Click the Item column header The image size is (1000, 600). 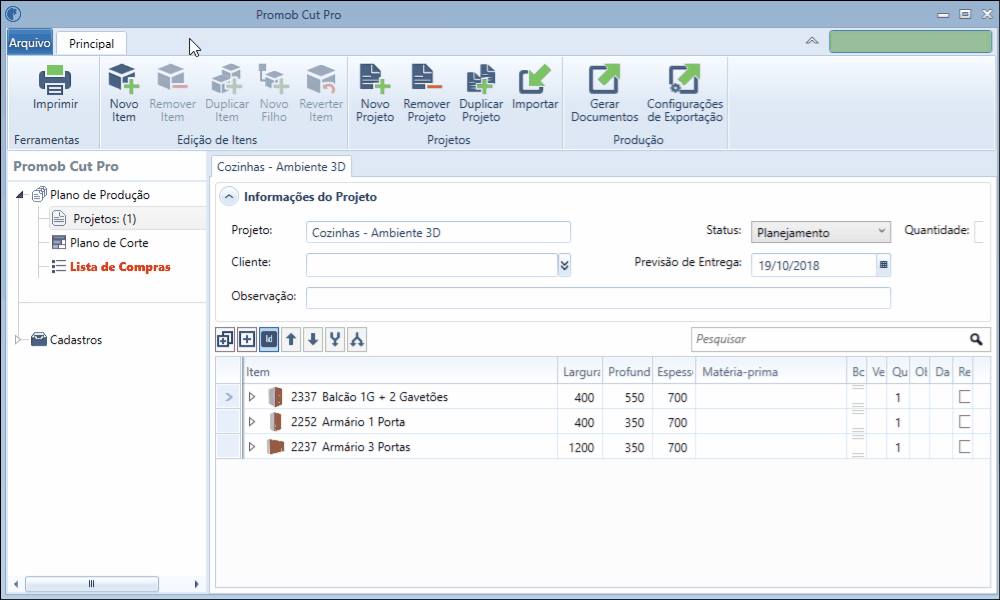pos(401,372)
